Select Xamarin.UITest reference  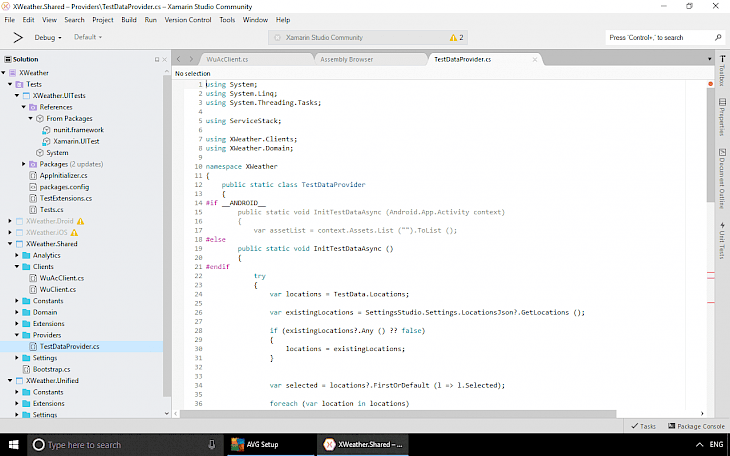point(76,141)
